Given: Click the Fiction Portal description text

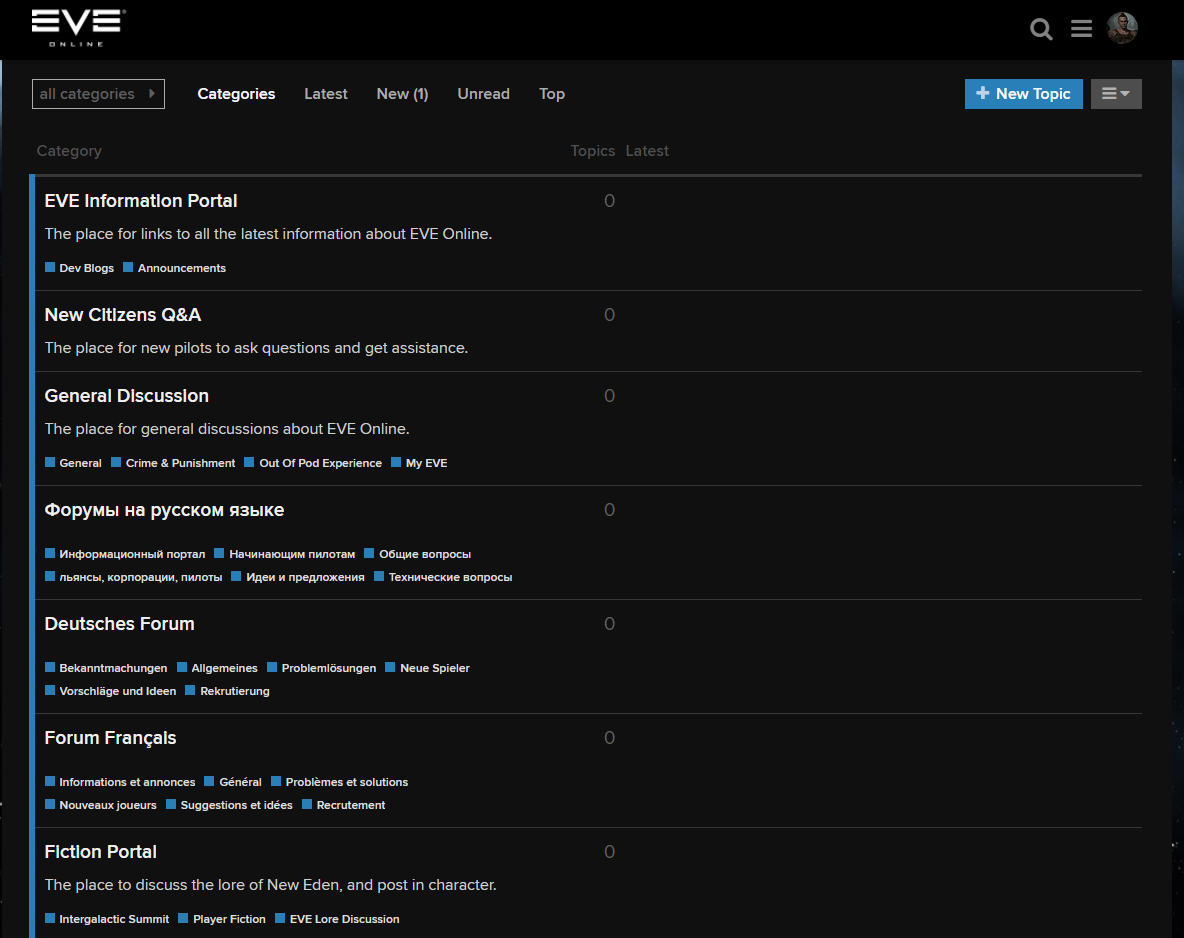Looking at the screenshot, I should point(270,885).
